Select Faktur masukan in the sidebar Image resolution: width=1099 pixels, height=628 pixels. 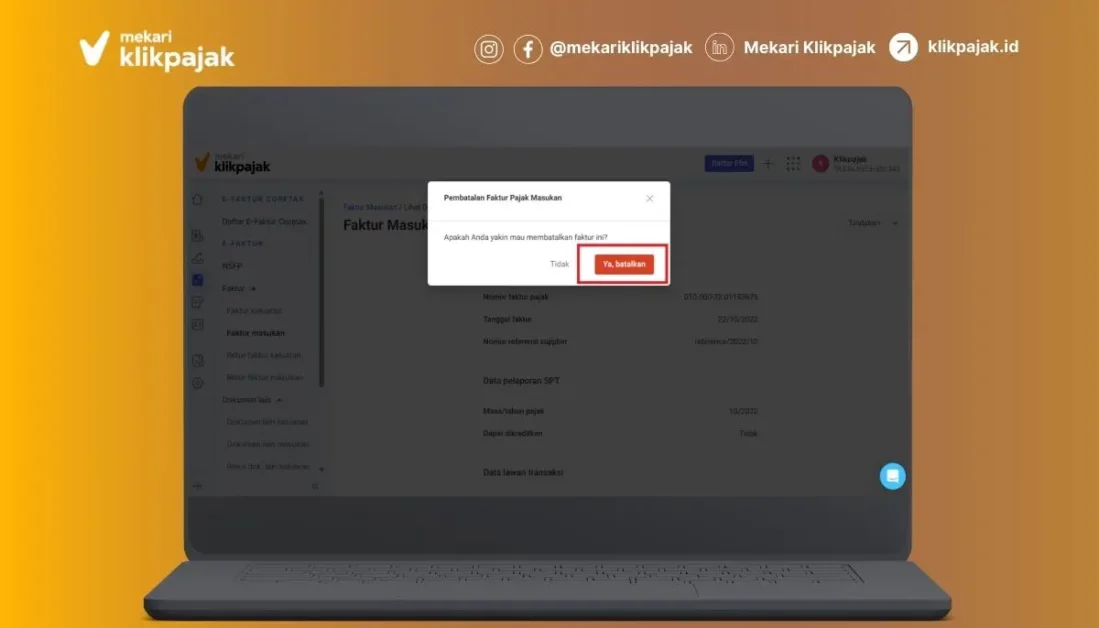tap(255, 333)
